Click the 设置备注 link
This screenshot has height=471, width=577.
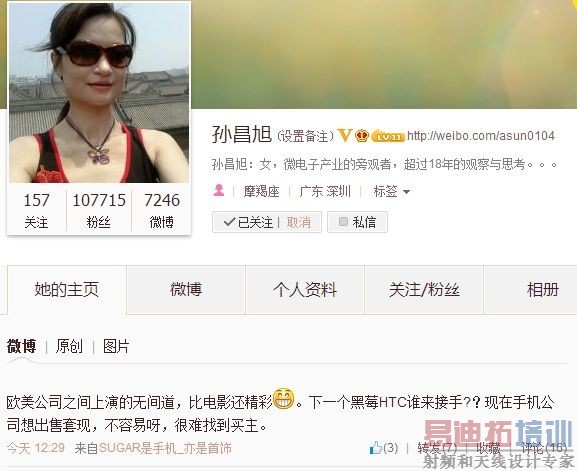click(x=305, y=136)
